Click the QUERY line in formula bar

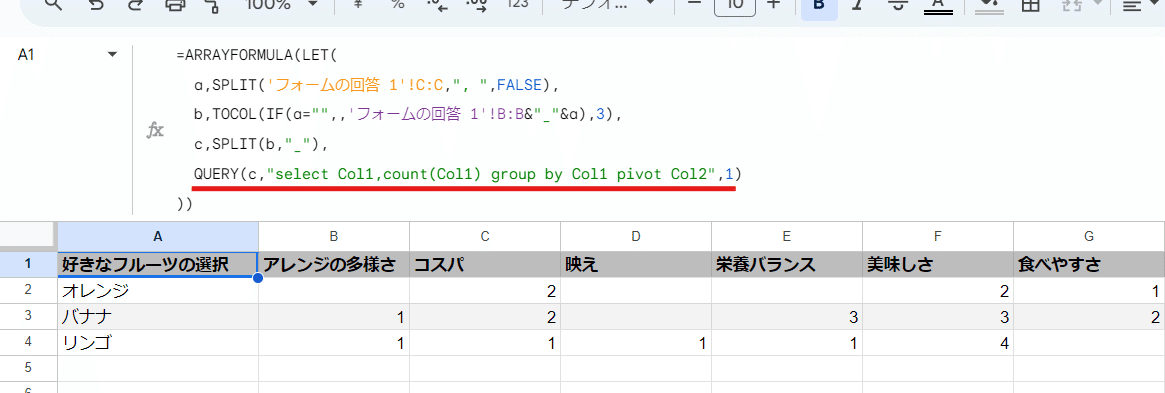point(467,174)
